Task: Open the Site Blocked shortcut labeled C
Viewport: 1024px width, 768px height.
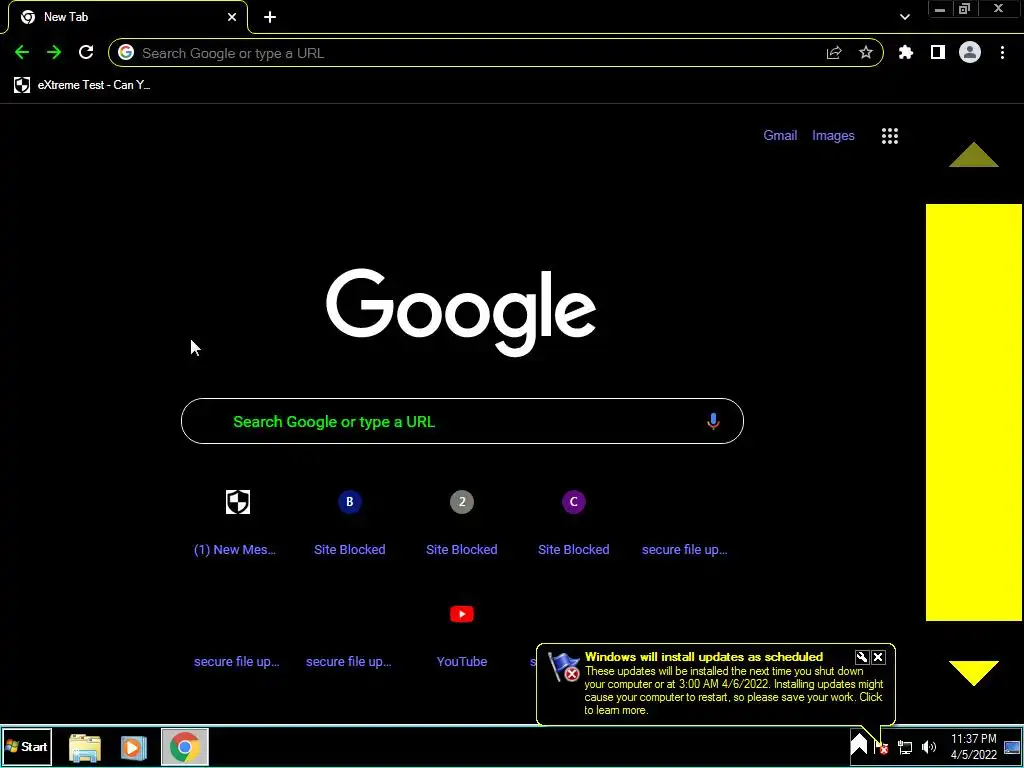Action: 573,522
